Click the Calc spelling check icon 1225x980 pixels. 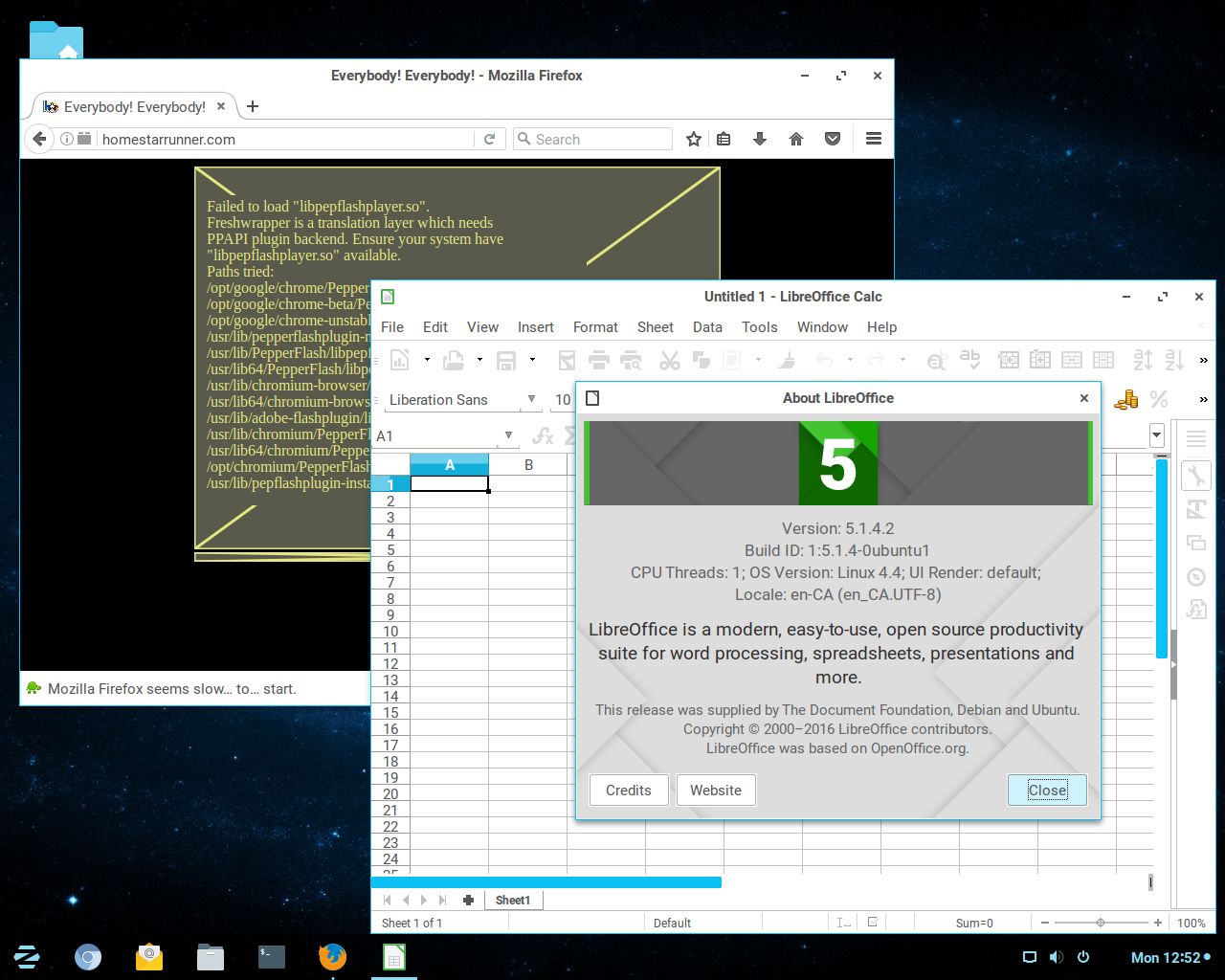(969, 360)
